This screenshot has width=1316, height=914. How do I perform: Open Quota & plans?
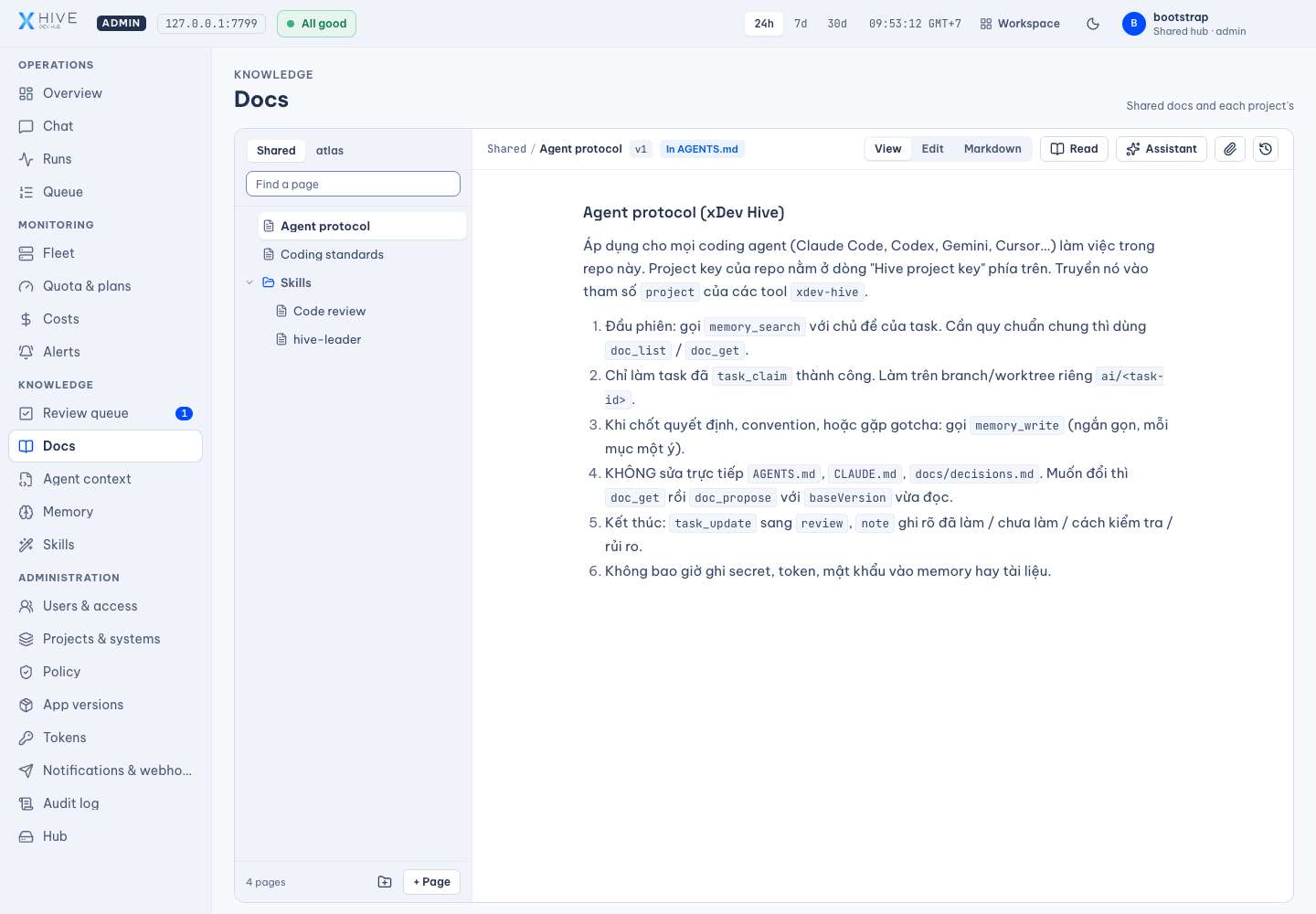105,286
